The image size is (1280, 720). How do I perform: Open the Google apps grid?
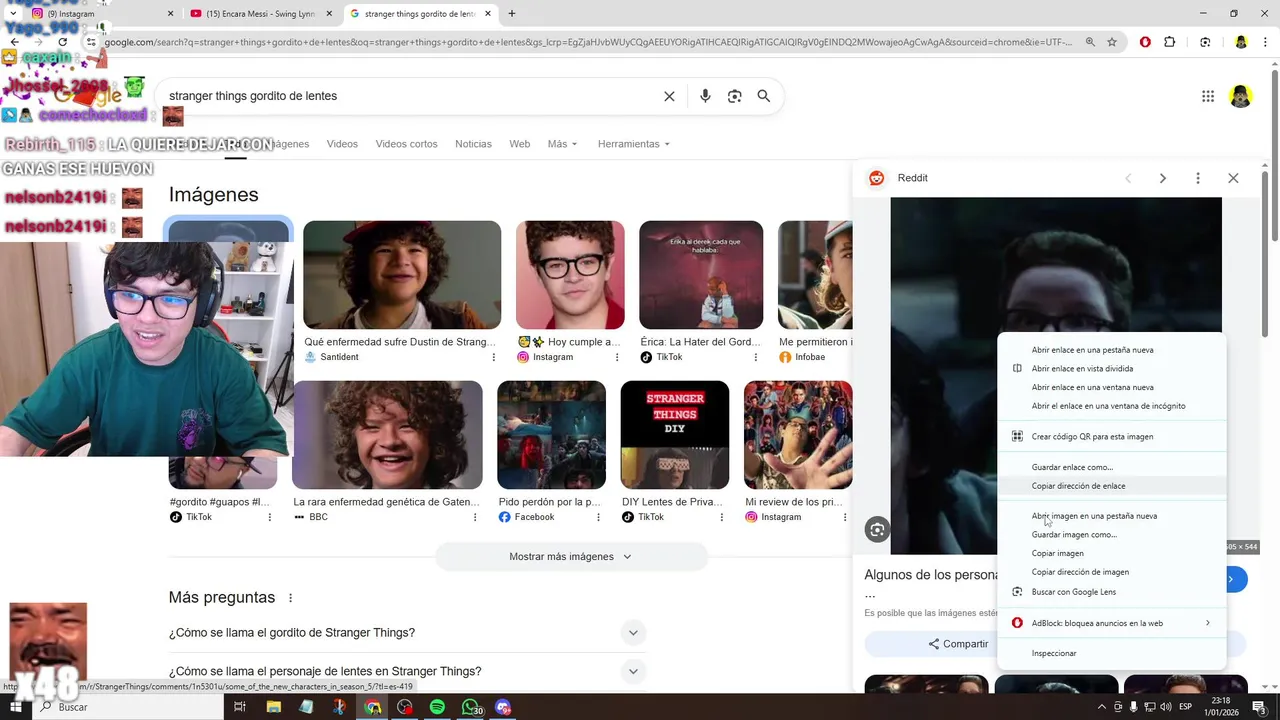[x=1208, y=96]
